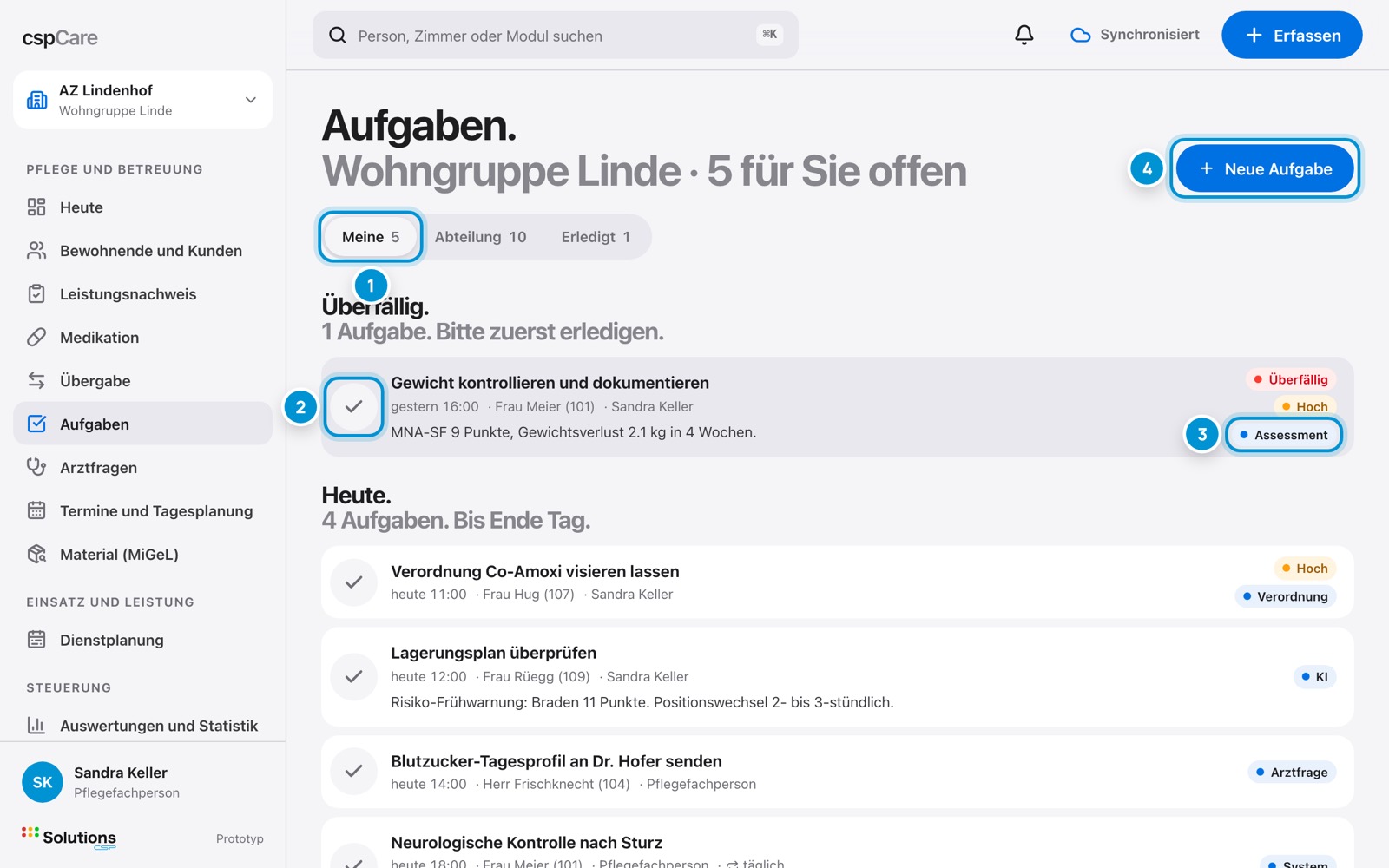This screenshot has width=1389, height=868.
Task: Mark Gewicht kontrollieren task as done
Action: click(353, 406)
